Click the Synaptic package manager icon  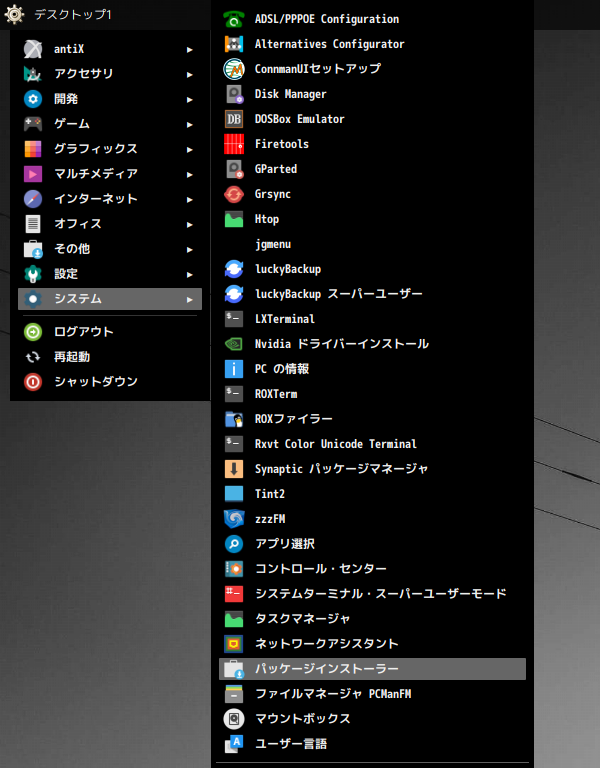coord(234,469)
